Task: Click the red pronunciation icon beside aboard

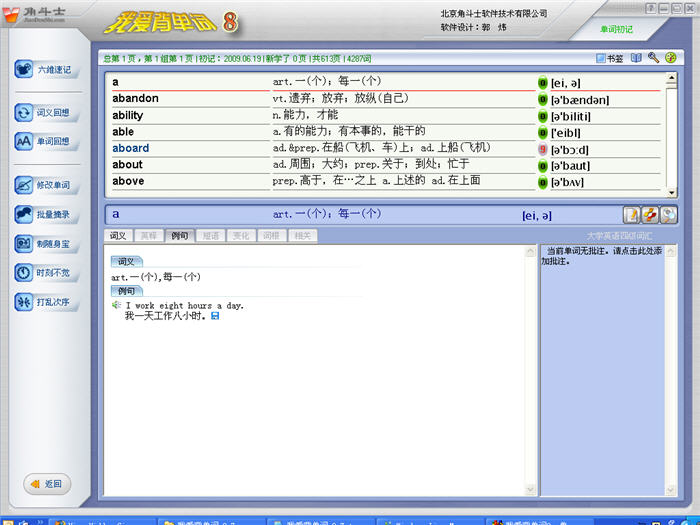Action: click(543, 149)
